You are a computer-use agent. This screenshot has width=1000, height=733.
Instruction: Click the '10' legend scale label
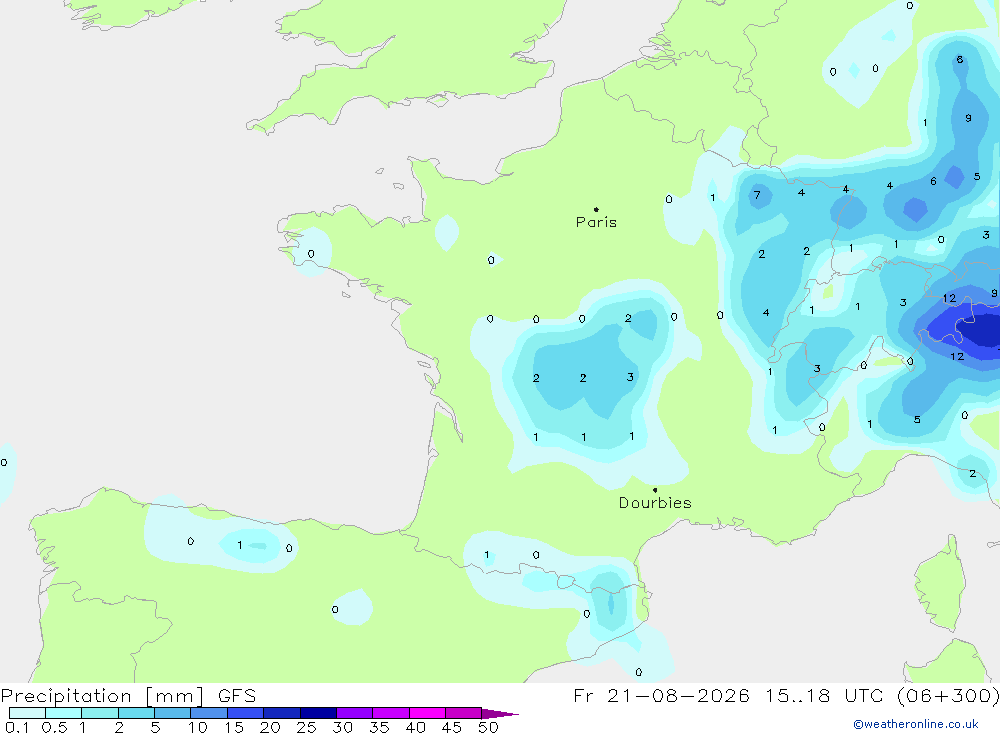[198, 727]
